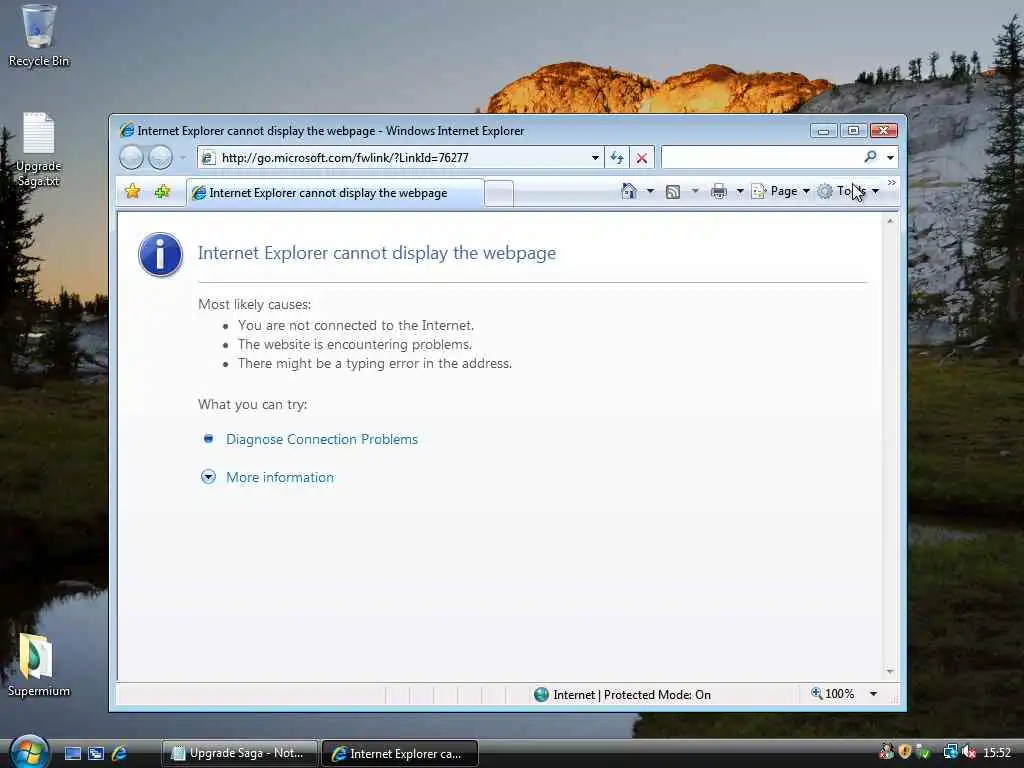This screenshot has width=1024, height=768.
Task: Expand the address bar history dropdown
Action: [x=595, y=157]
